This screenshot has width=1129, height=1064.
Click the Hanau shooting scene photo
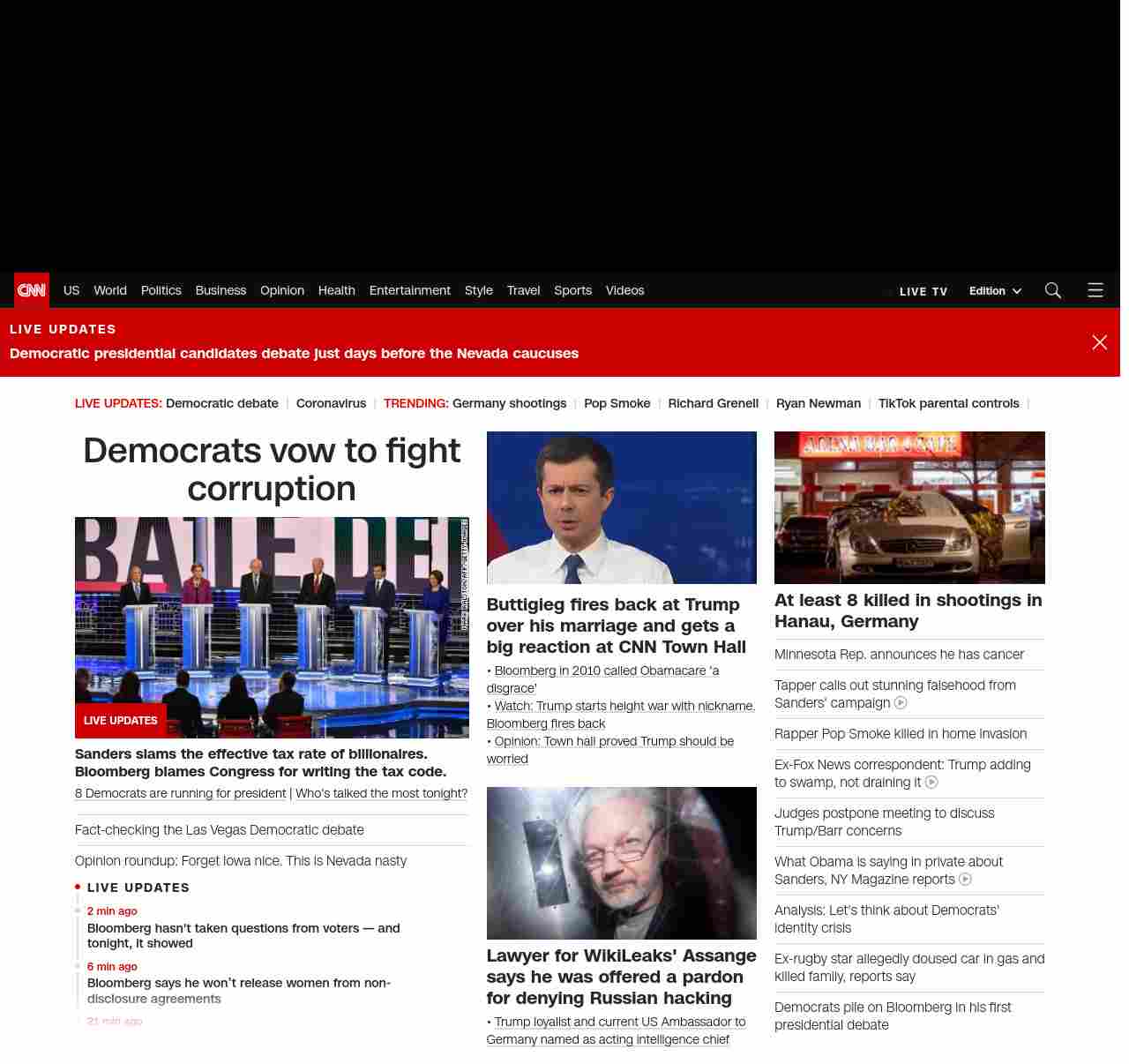909,507
